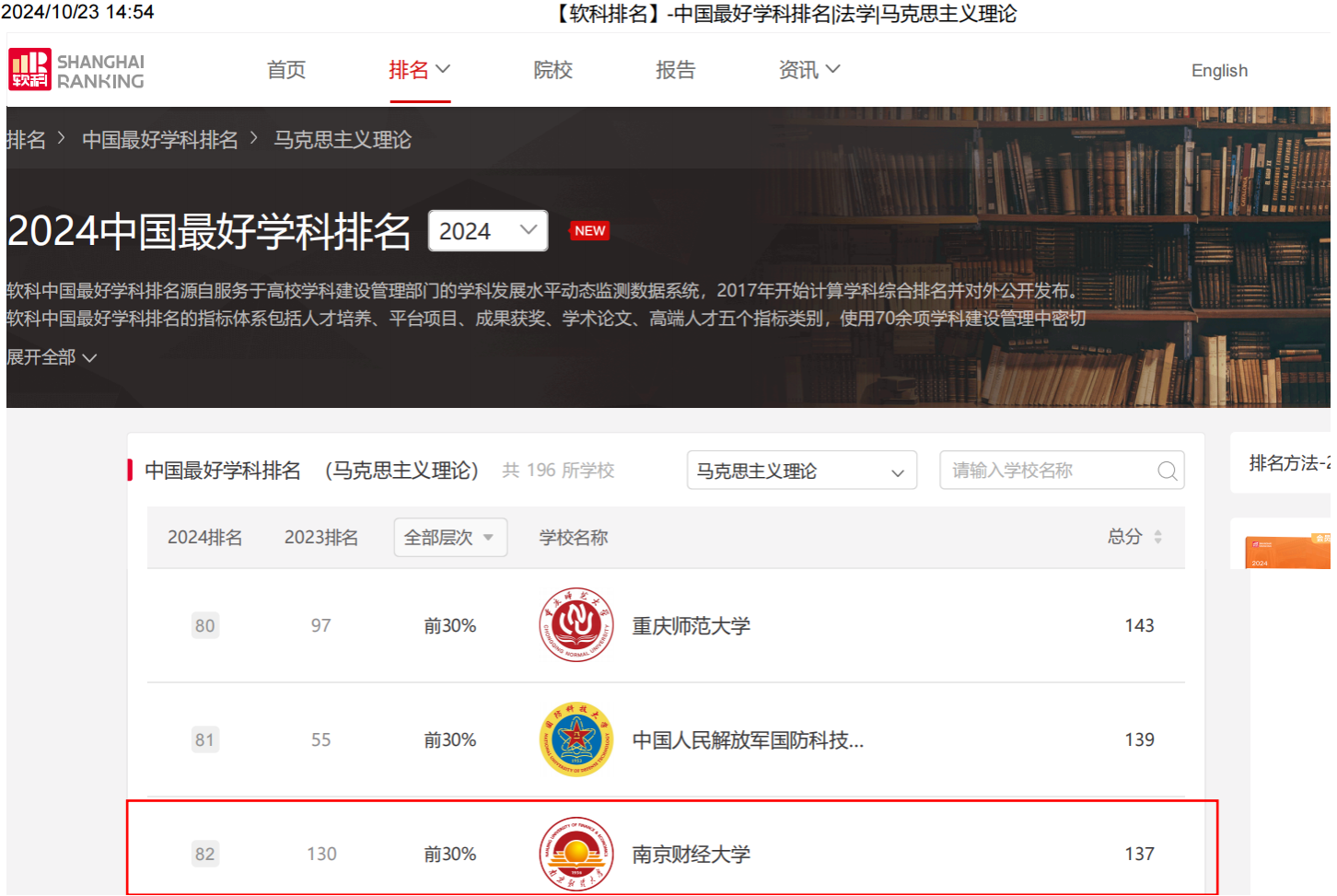Go to the 首页 tab
Viewport: 1337px width, 896px height.
pyautogui.click(x=286, y=70)
